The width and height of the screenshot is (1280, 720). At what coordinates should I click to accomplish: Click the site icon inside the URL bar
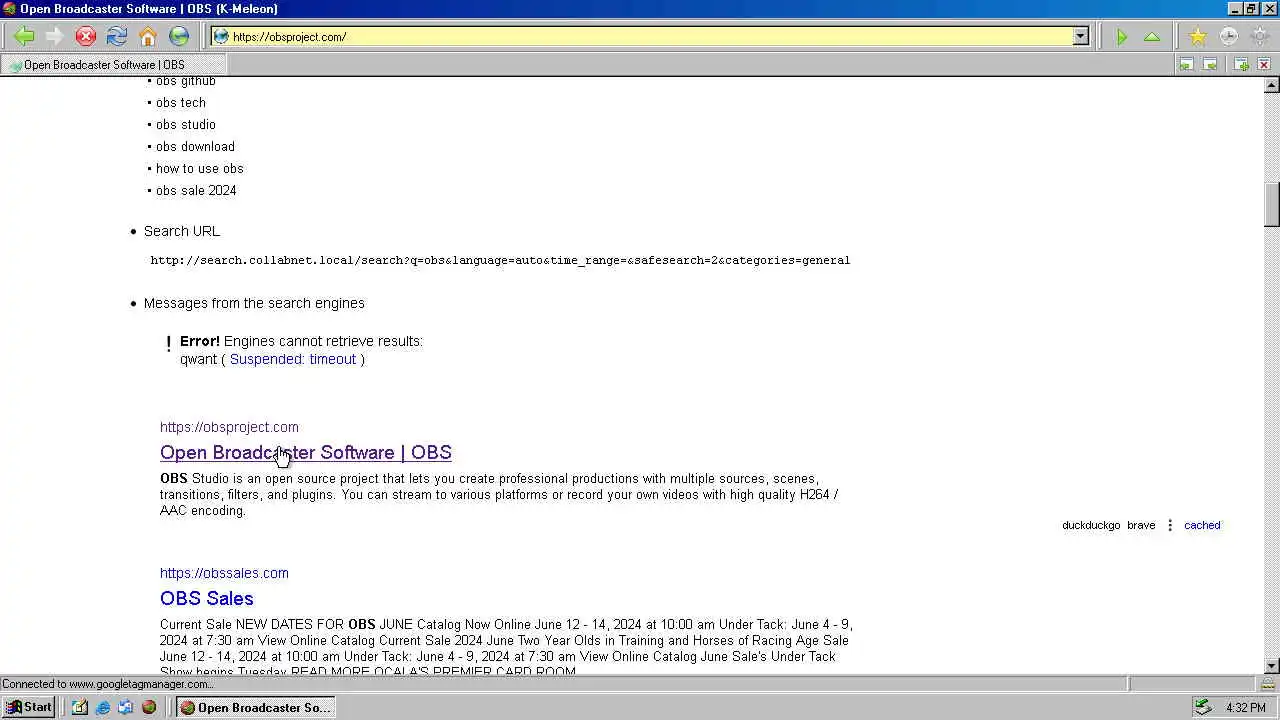tap(222, 37)
